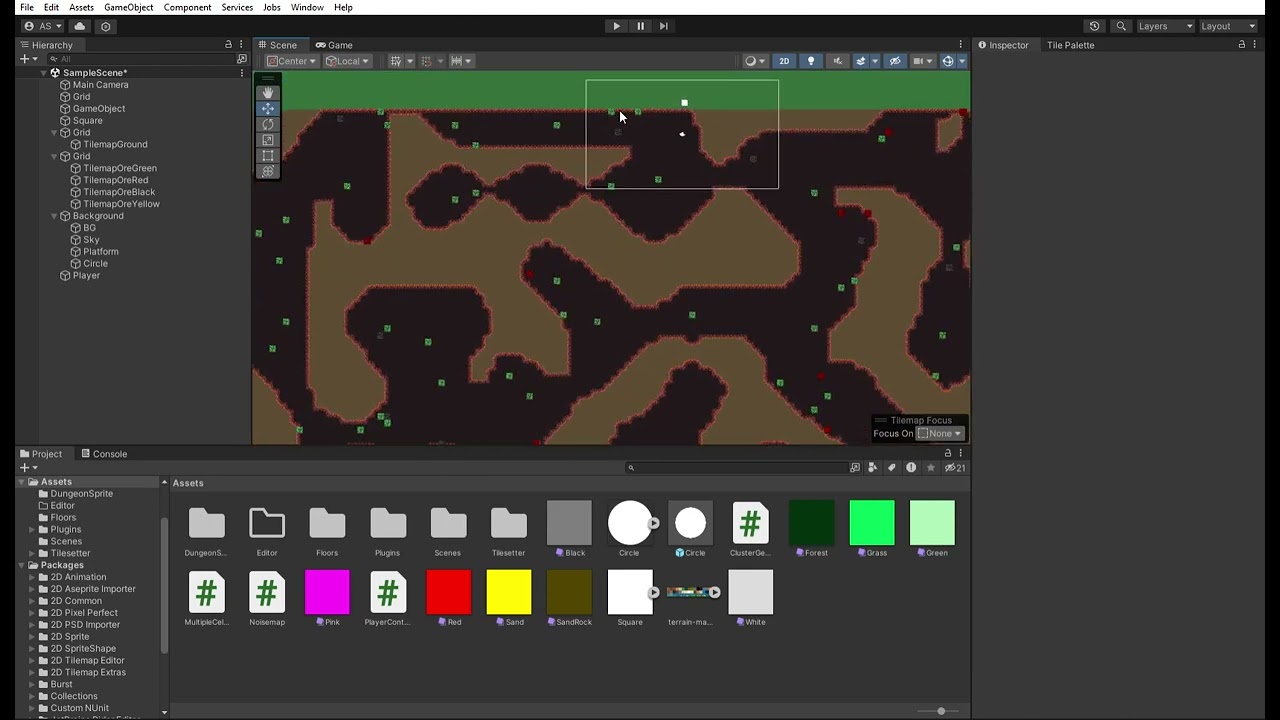The height and width of the screenshot is (720, 1280).
Task: Open the Undo History icon
Action: click(x=1094, y=26)
